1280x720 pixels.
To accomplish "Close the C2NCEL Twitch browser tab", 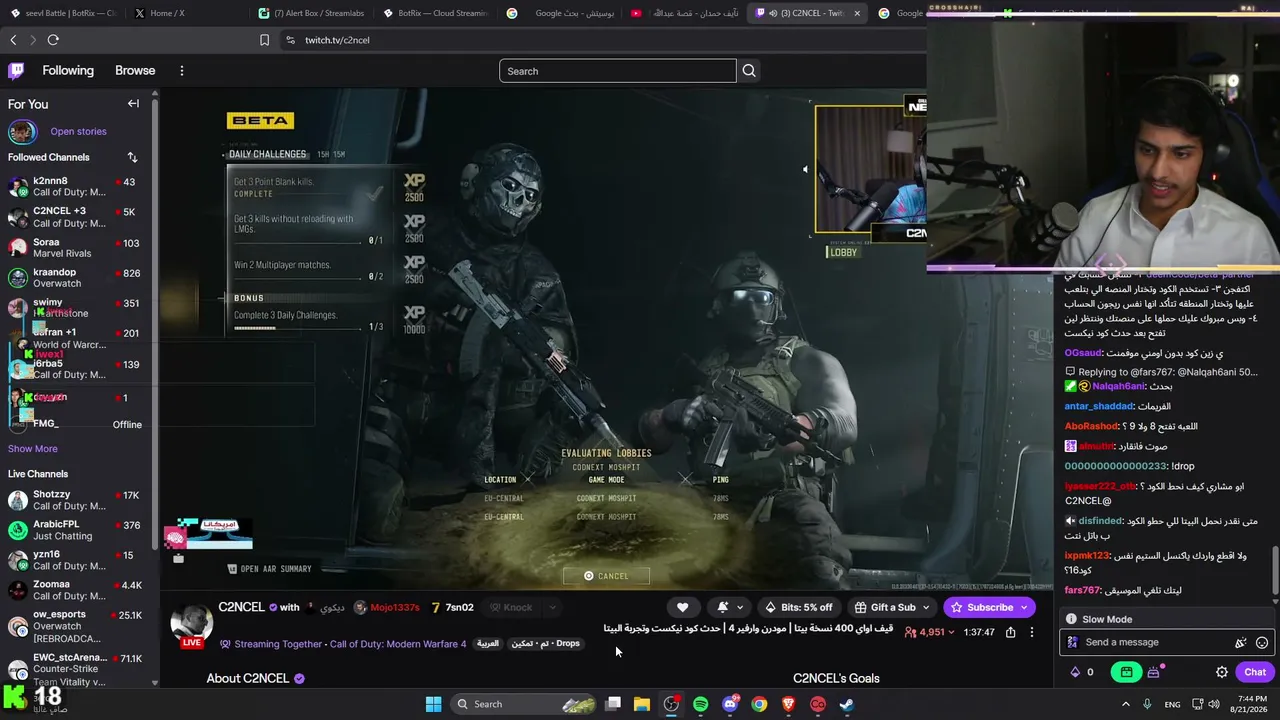I will click(x=857, y=13).
